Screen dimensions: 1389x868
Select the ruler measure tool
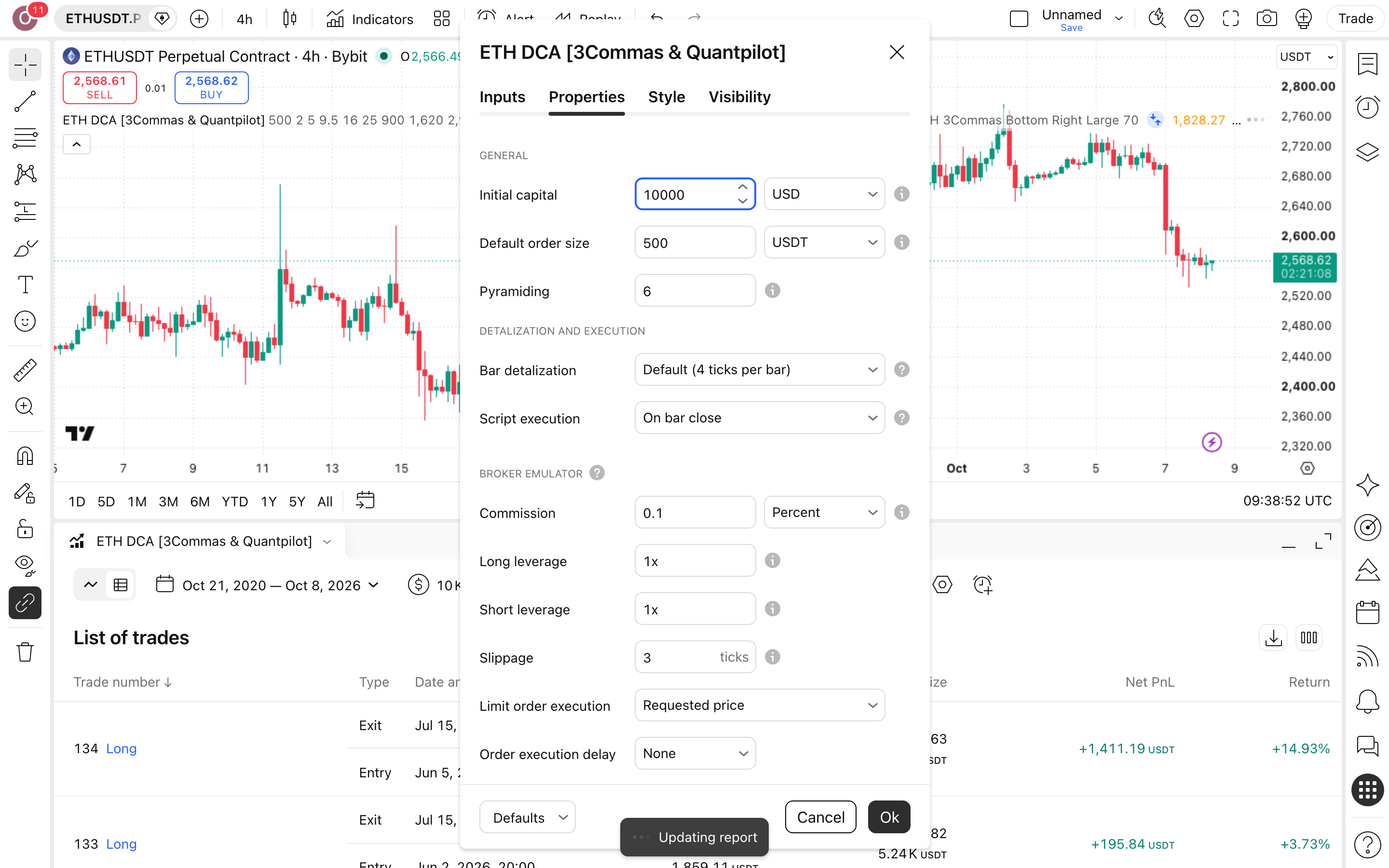(25, 370)
